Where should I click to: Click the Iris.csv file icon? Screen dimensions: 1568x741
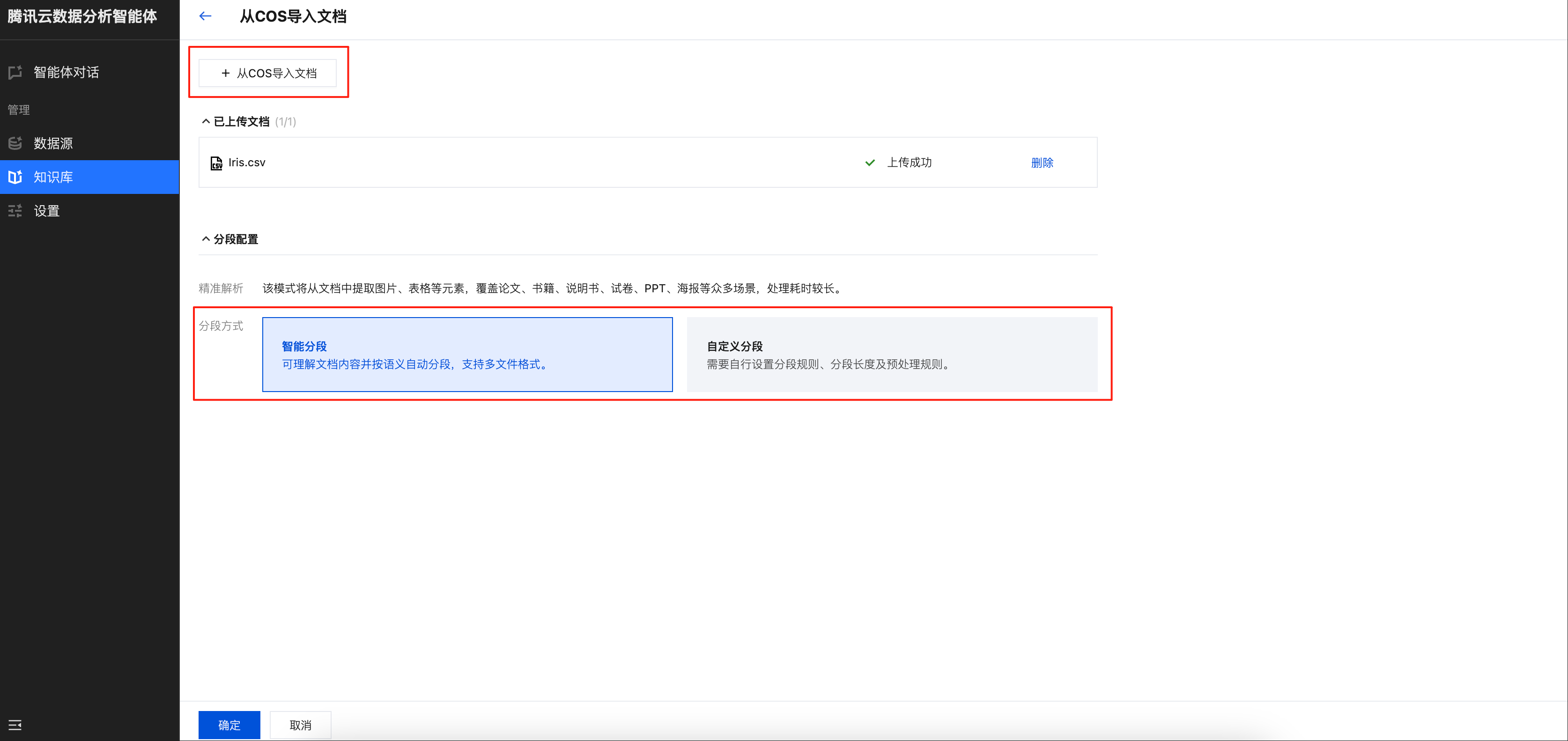216,163
